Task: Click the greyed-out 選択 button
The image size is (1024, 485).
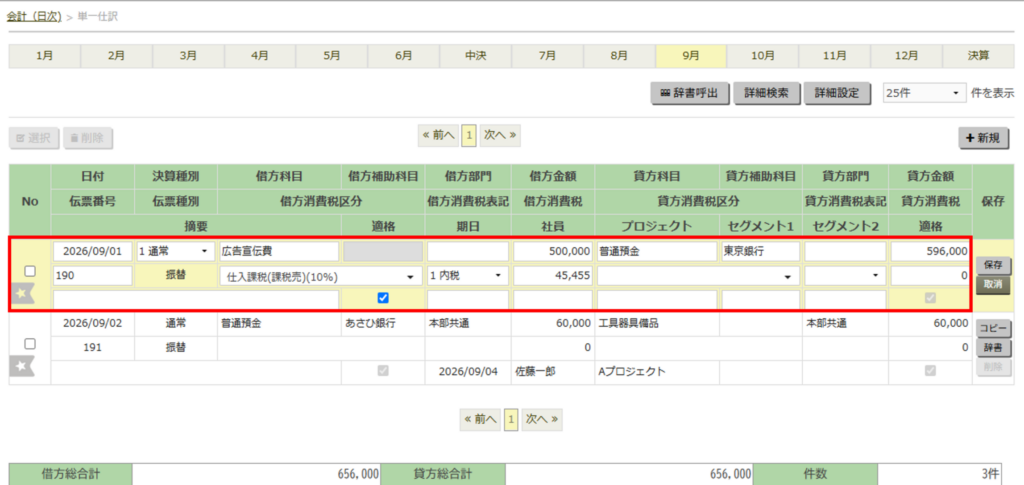Action: pyautogui.click(x=35, y=138)
